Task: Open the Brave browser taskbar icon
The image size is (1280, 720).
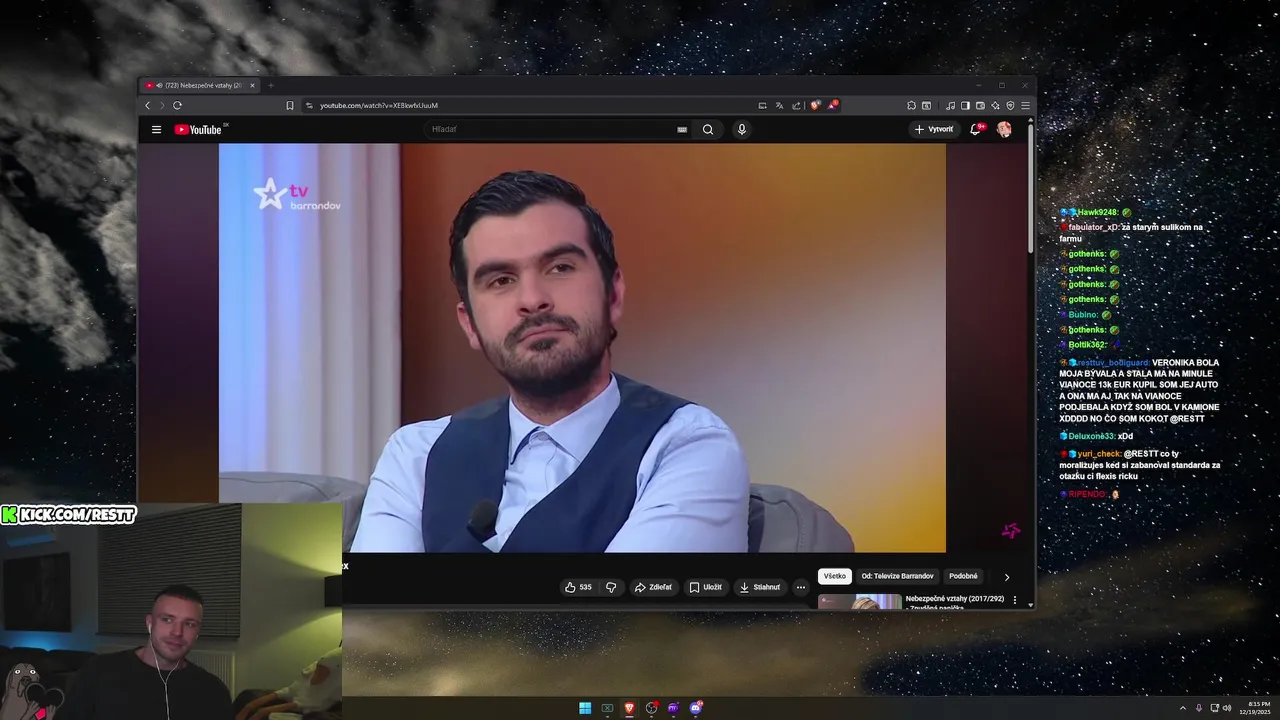Action: (x=629, y=708)
